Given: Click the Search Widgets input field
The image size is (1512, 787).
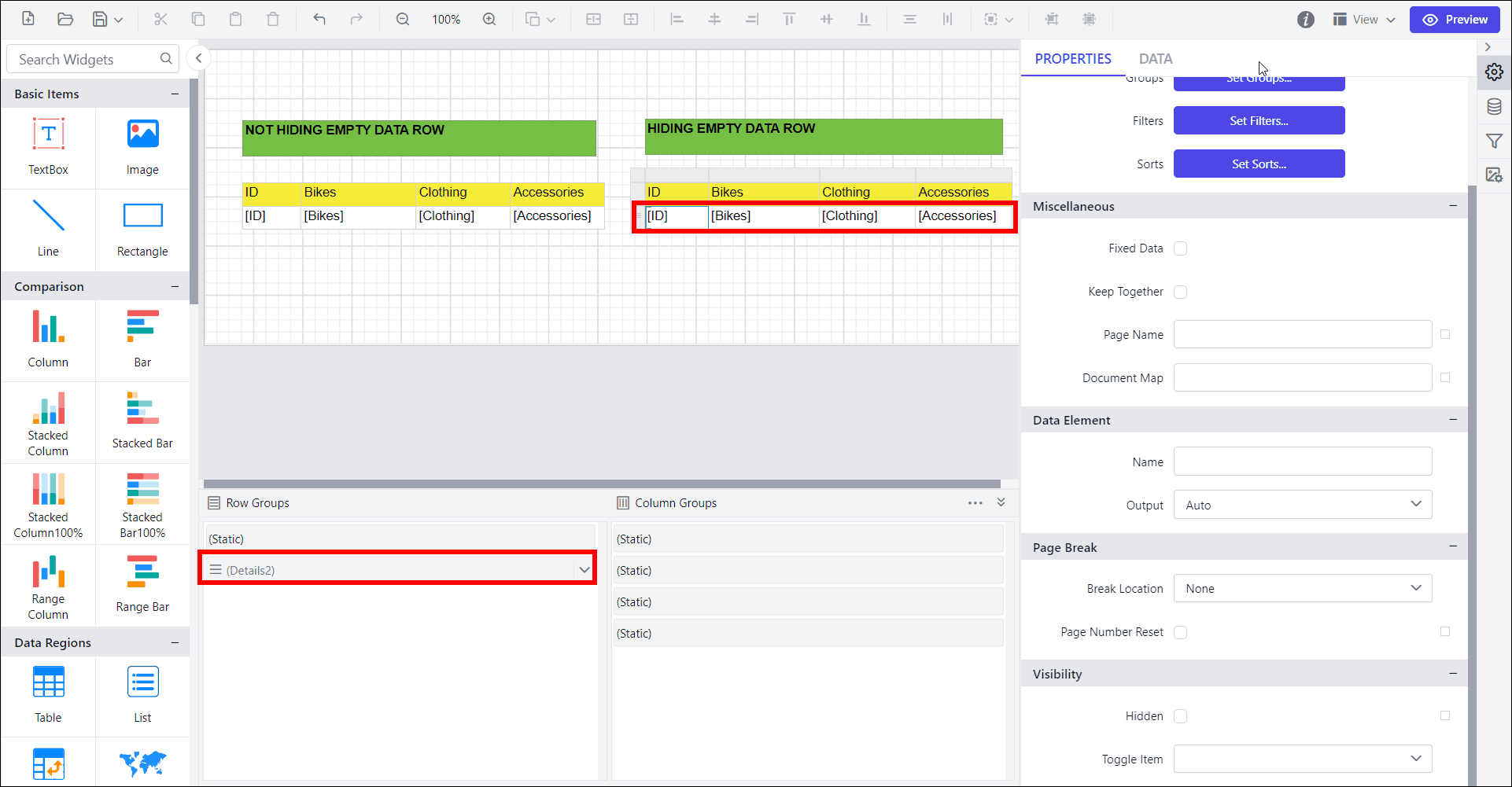Looking at the screenshot, I should point(87,60).
